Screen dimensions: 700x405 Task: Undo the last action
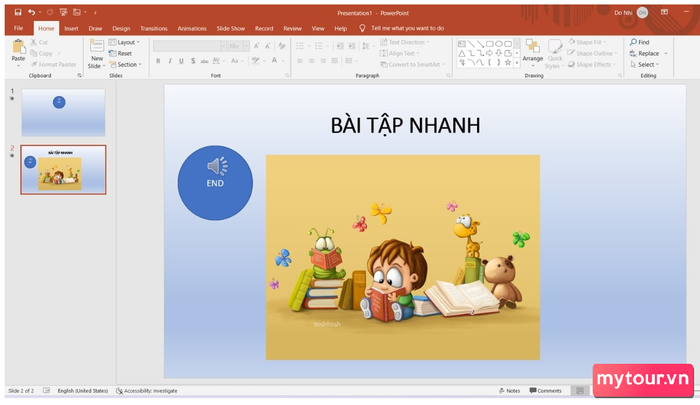(x=31, y=13)
